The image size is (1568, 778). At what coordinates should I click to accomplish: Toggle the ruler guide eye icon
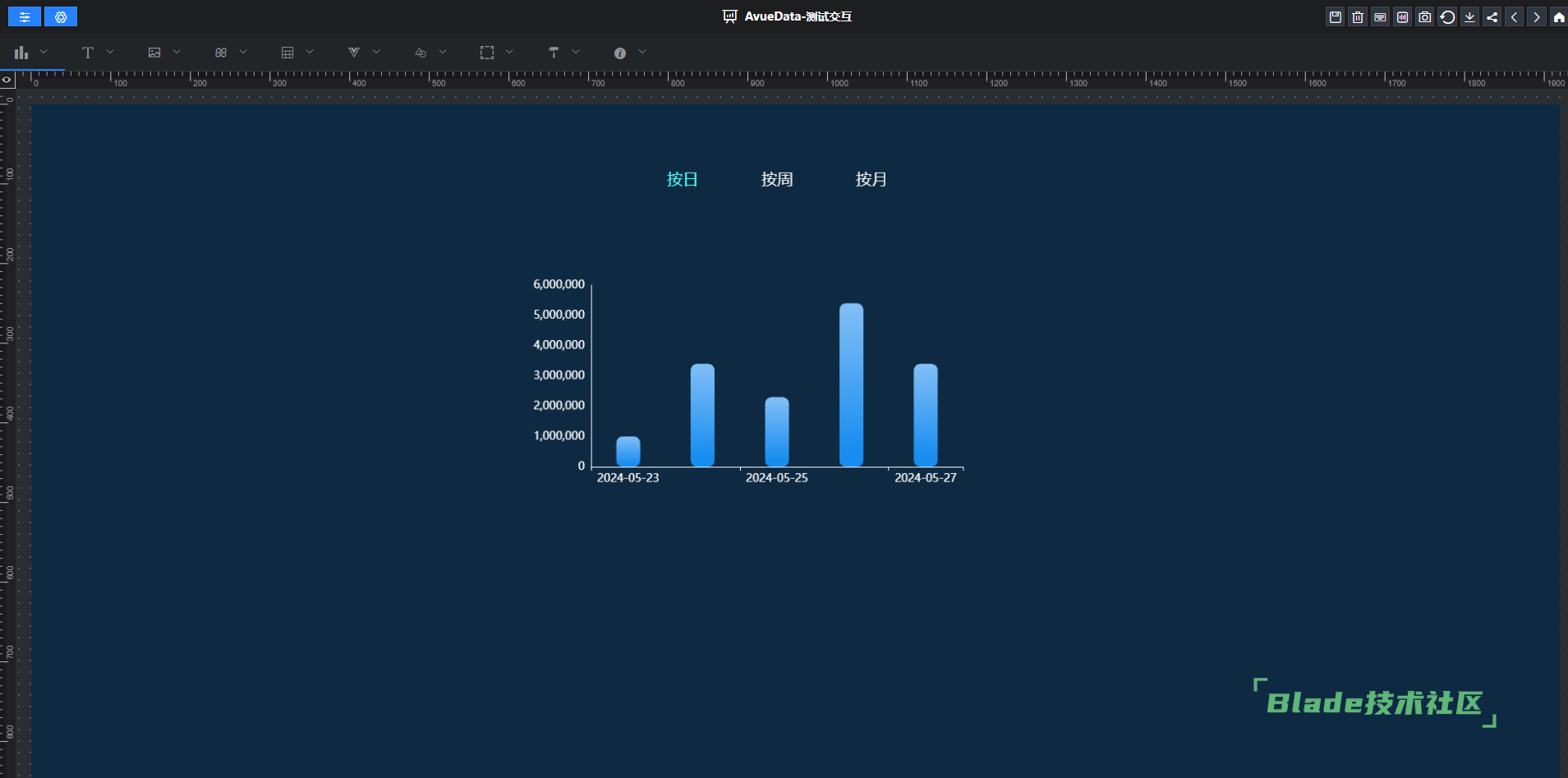(7, 80)
